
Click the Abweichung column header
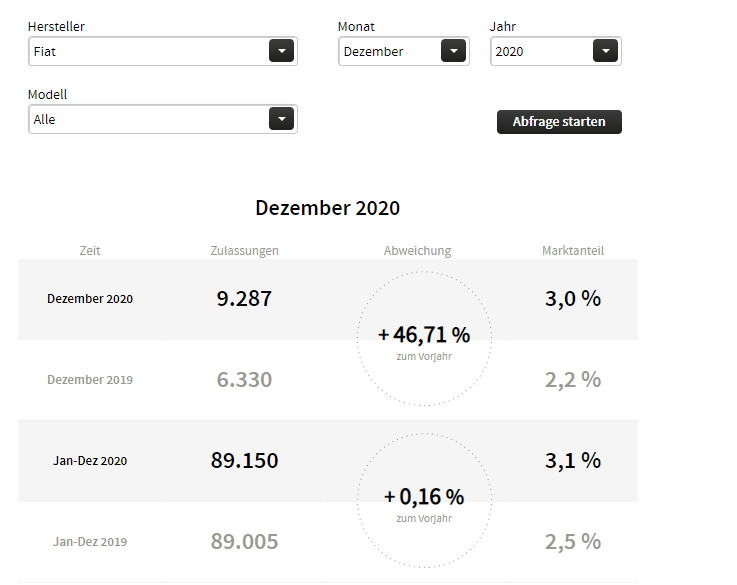point(417,251)
